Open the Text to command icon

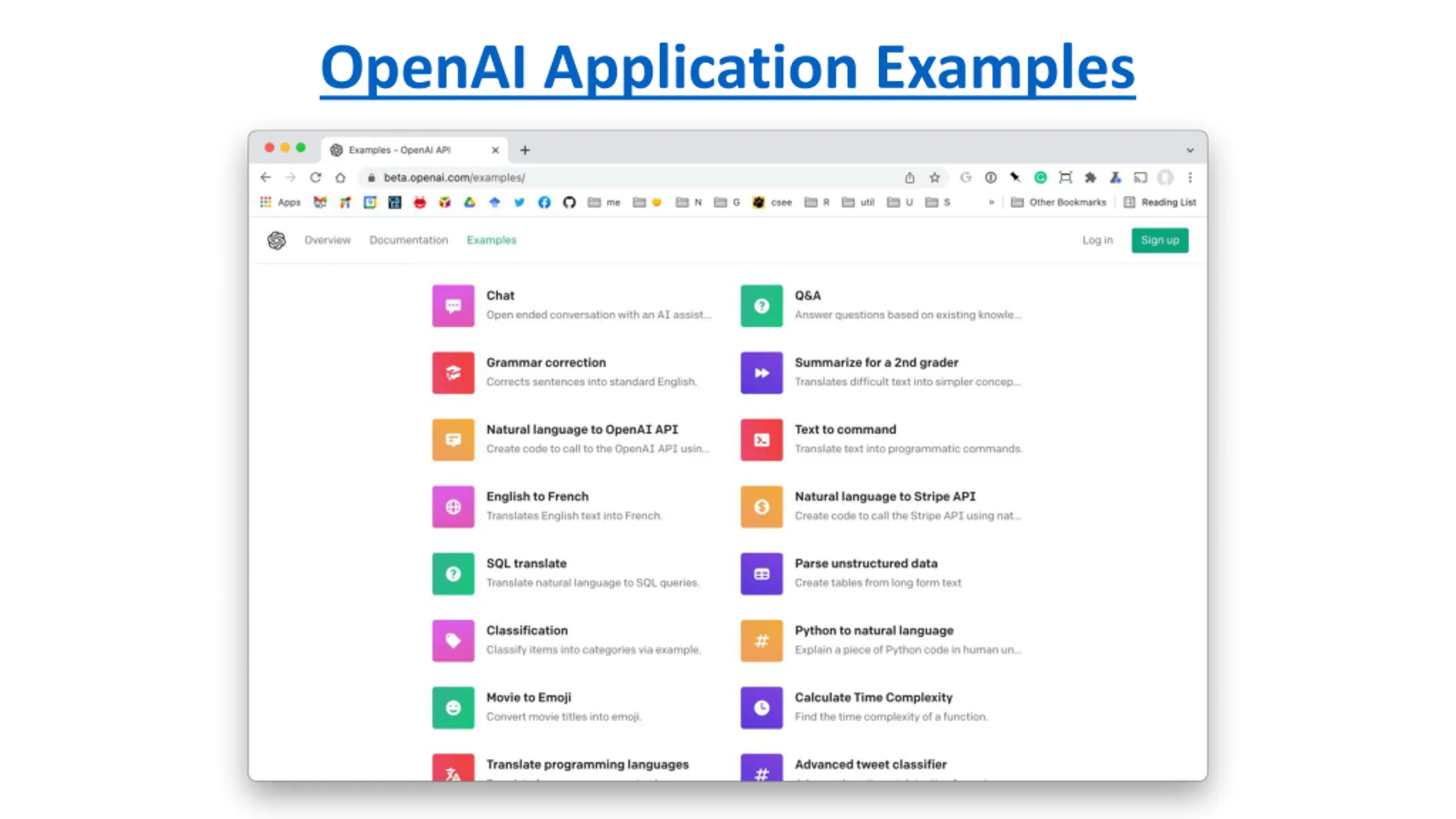[x=761, y=440]
